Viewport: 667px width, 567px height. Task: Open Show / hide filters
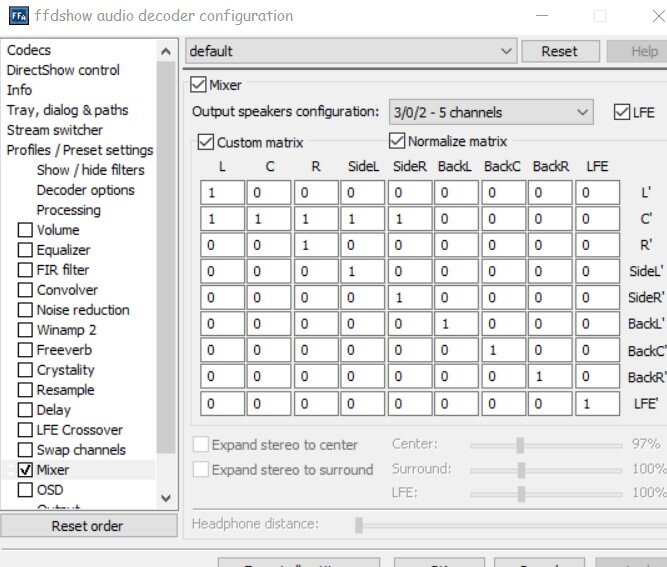pos(91,170)
